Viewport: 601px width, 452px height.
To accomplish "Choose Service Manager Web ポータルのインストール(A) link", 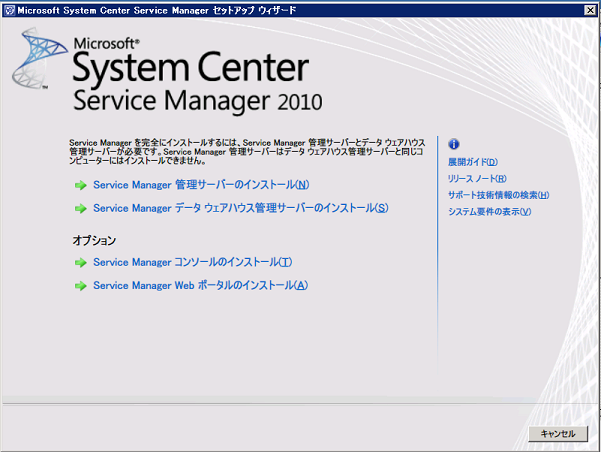I will pos(200,286).
